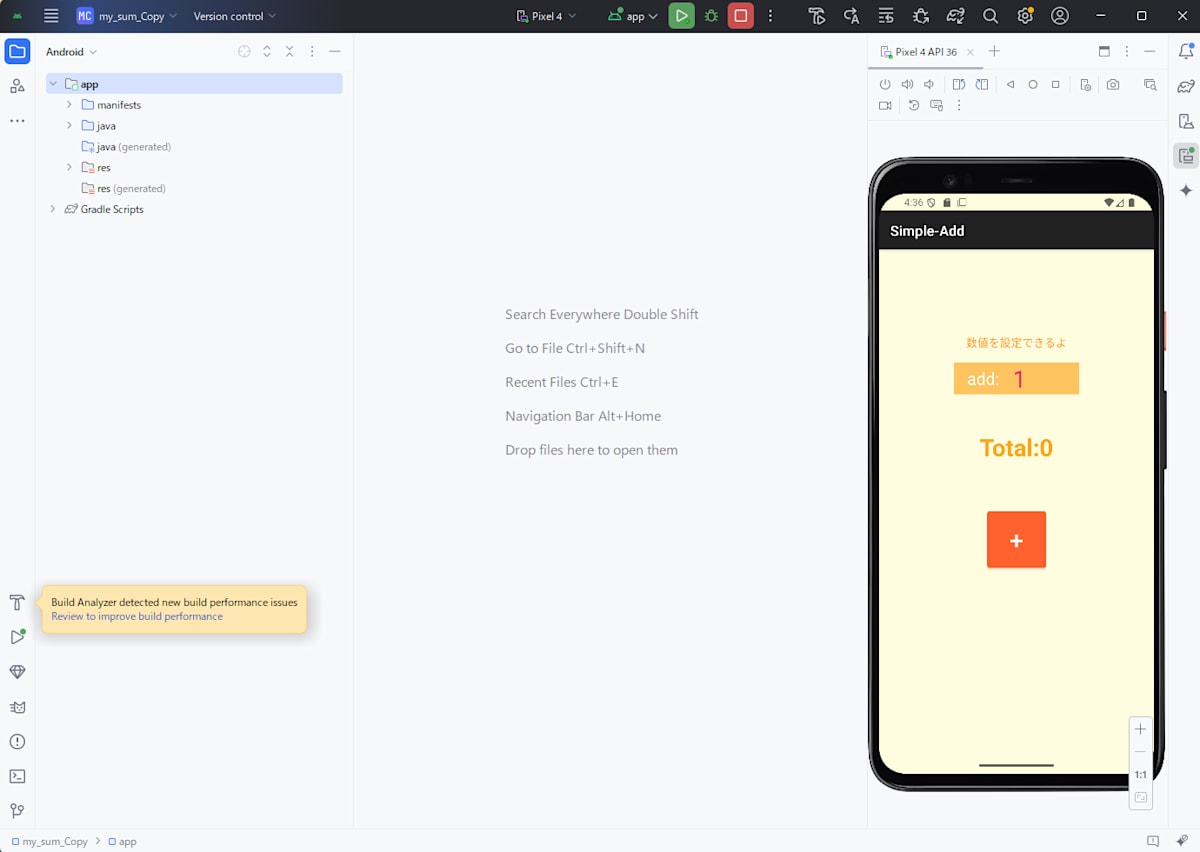1200x852 pixels.
Task: Open the Problems tool window icon
Action: click(17, 741)
